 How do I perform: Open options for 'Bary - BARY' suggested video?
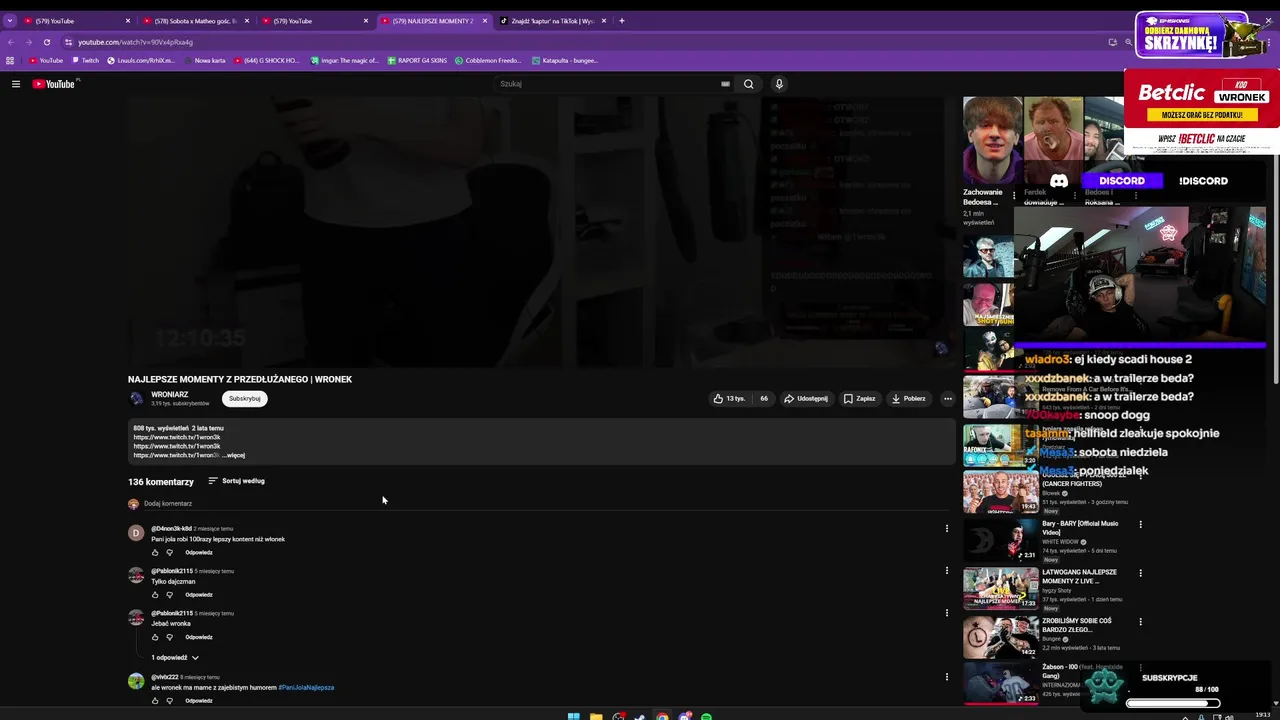coord(1140,524)
